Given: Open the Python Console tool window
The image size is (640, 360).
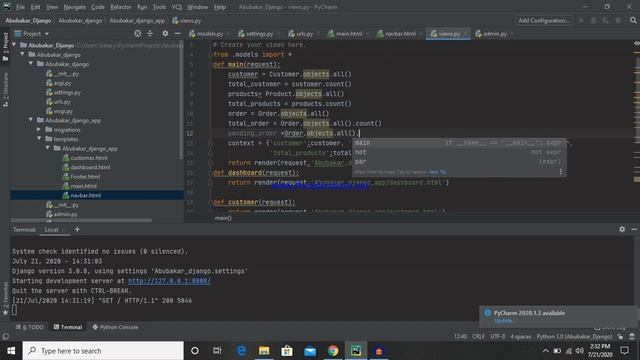Looking at the screenshot, I should [115, 327].
